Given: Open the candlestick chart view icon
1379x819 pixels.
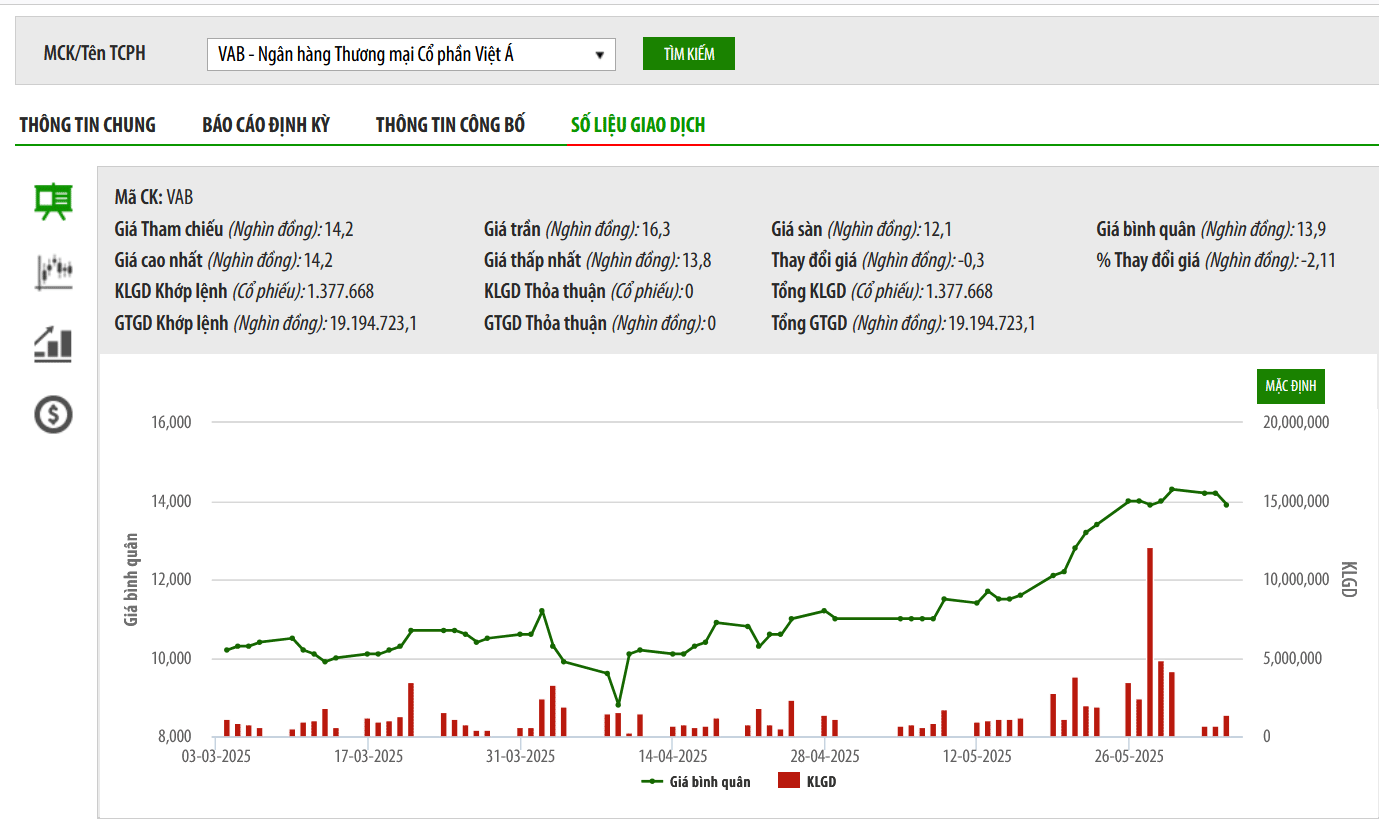Looking at the screenshot, I should tap(54, 271).
